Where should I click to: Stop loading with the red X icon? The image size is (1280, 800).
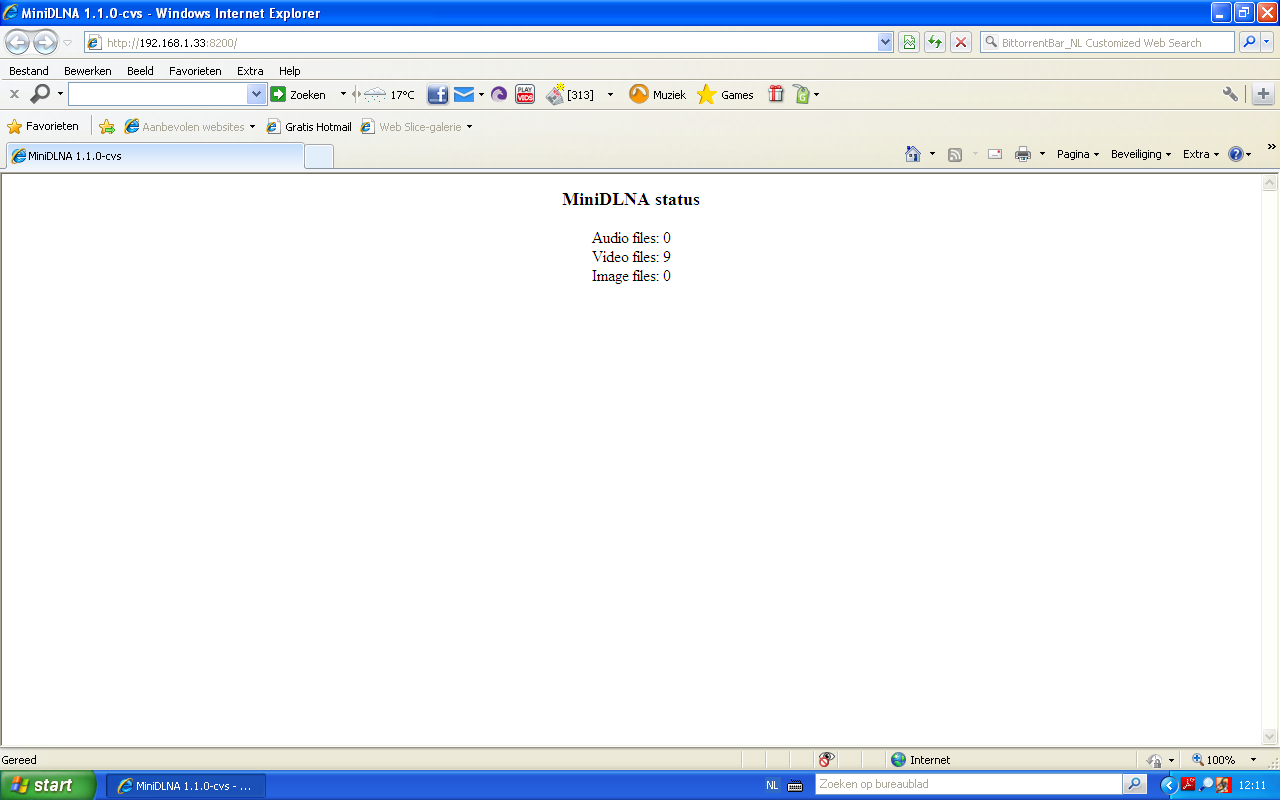click(961, 42)
